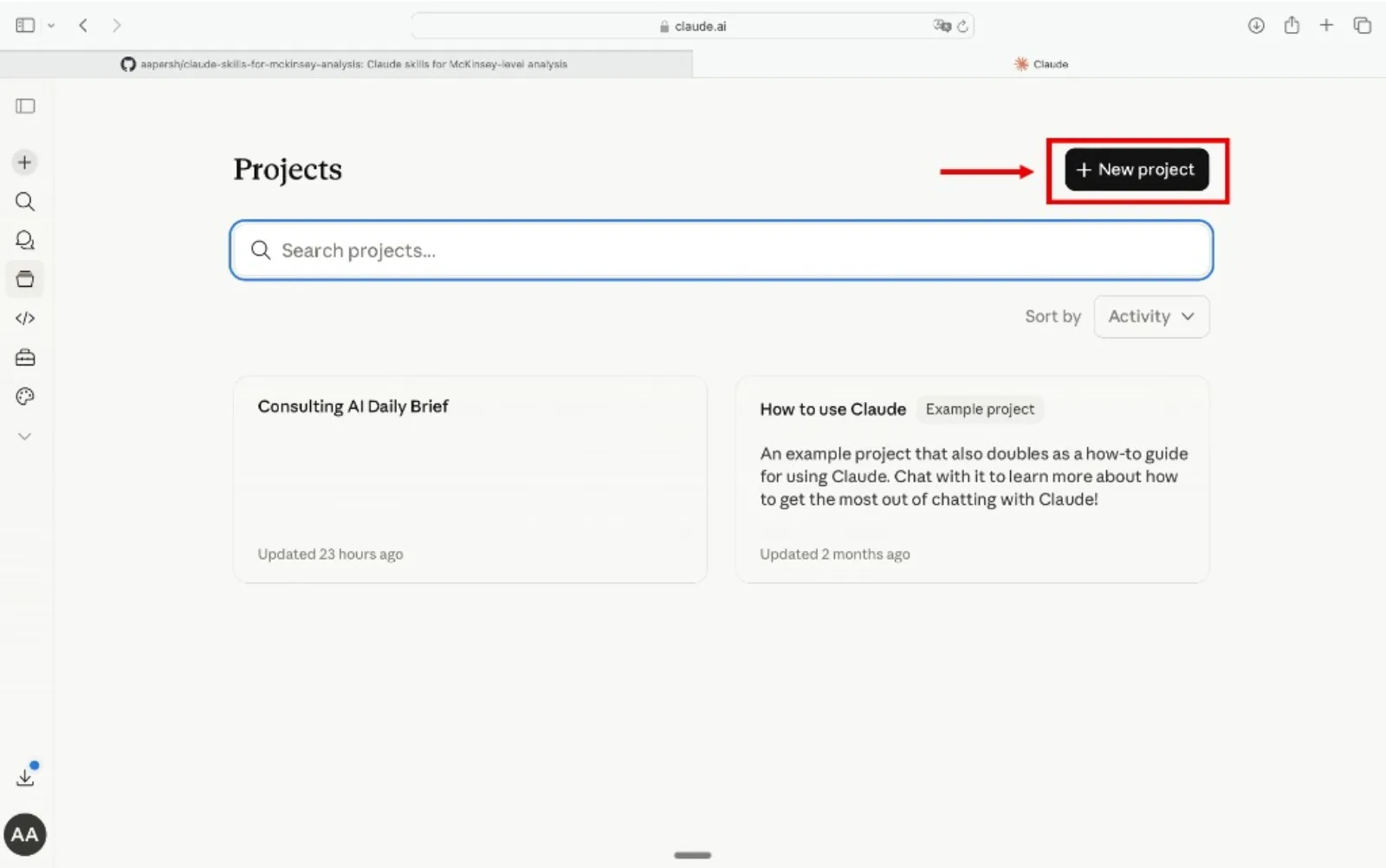Click the Example project badge
Viewport: 1386px width, 868px height.
click(x=980, y=409)
